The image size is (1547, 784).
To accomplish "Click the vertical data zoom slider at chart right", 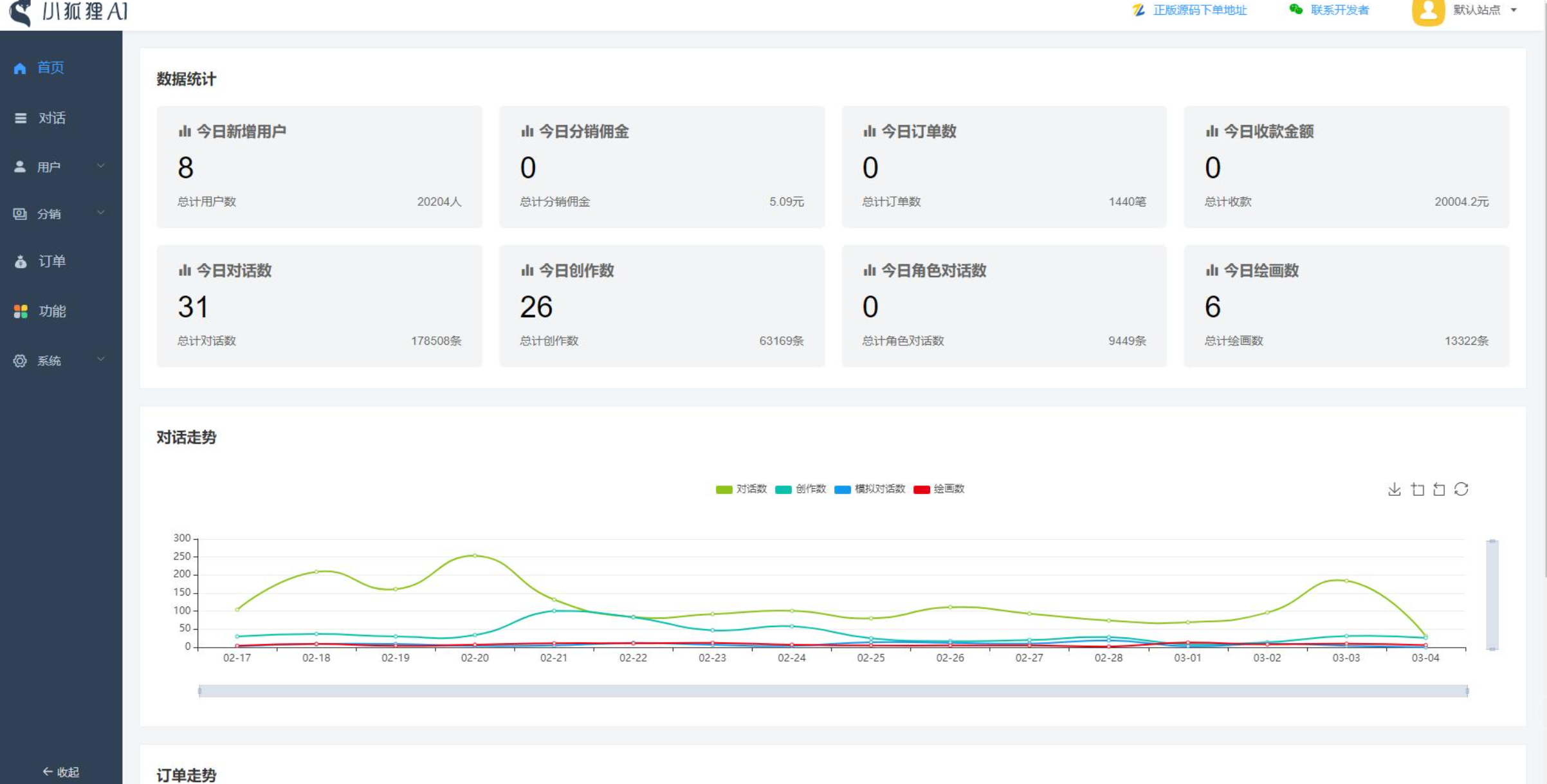I will point(1492,595).
